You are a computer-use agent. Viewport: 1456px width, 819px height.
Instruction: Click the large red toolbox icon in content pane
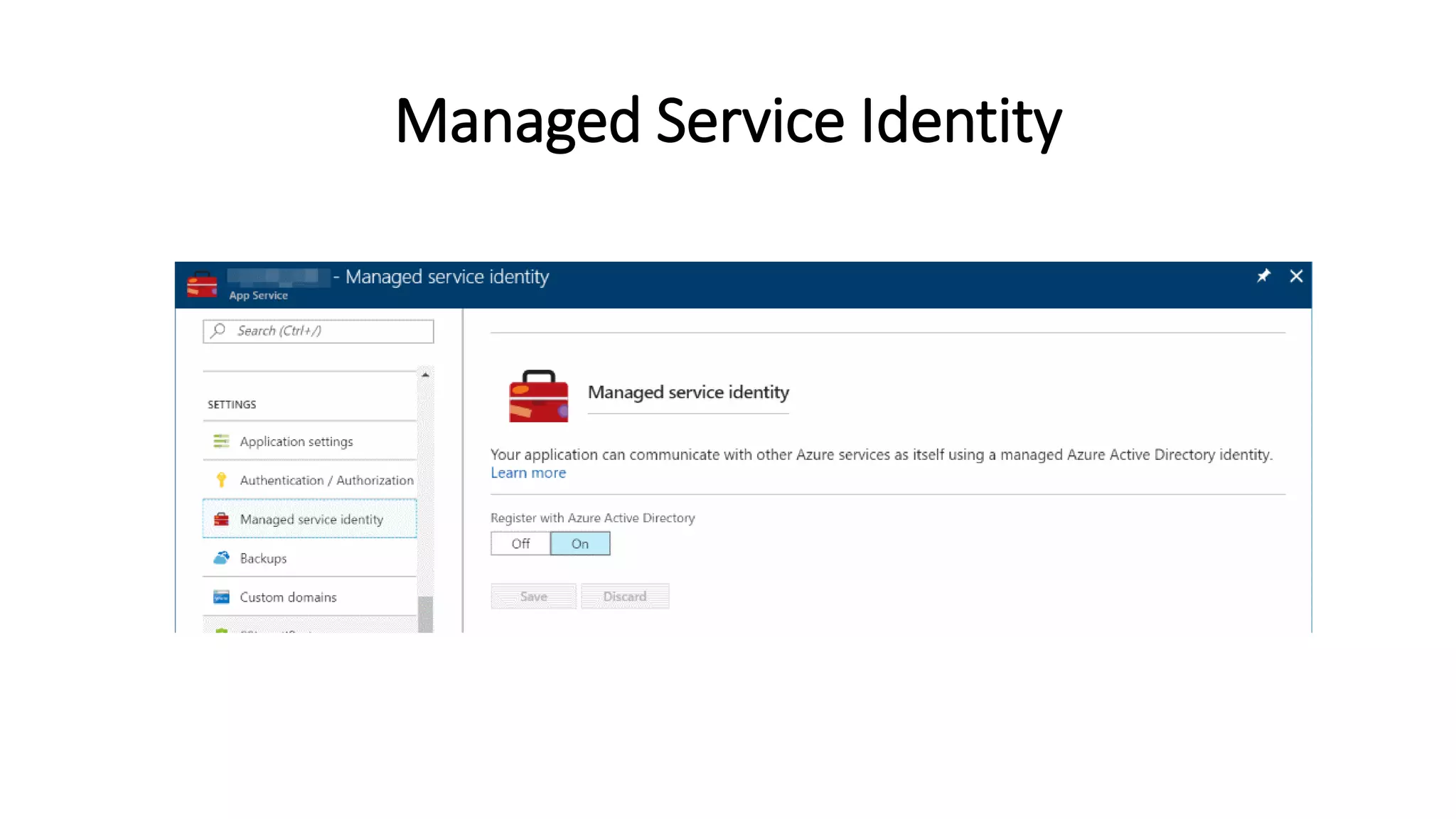(539, 396)
